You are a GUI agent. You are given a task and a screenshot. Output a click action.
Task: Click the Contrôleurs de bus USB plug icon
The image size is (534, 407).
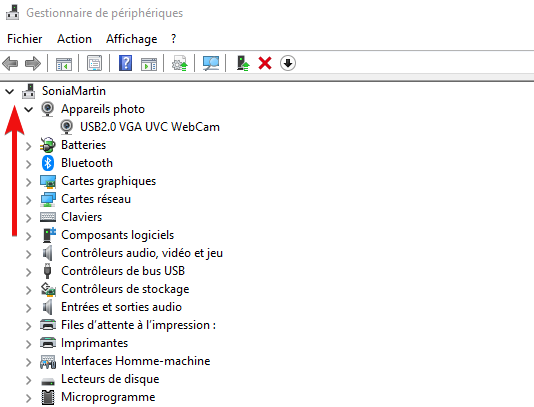click(x=47, y=271)
